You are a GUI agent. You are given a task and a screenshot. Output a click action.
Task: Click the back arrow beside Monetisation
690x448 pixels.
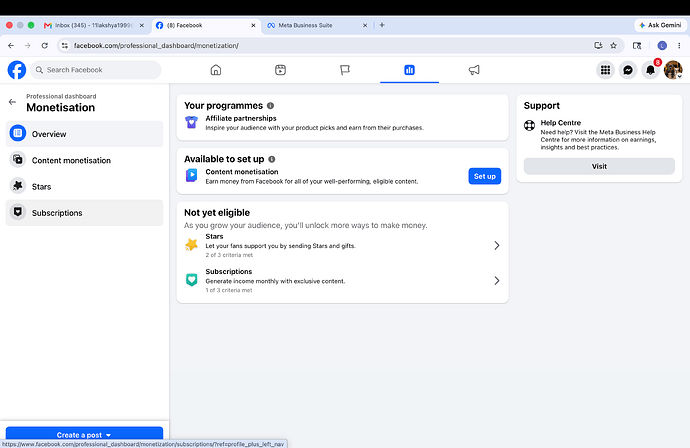pos(12,102)
